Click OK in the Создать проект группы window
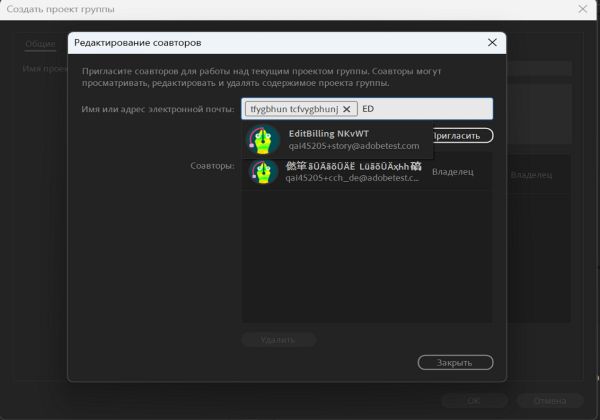600x420 pixels. pyautogui.click(x=474, y=400)
